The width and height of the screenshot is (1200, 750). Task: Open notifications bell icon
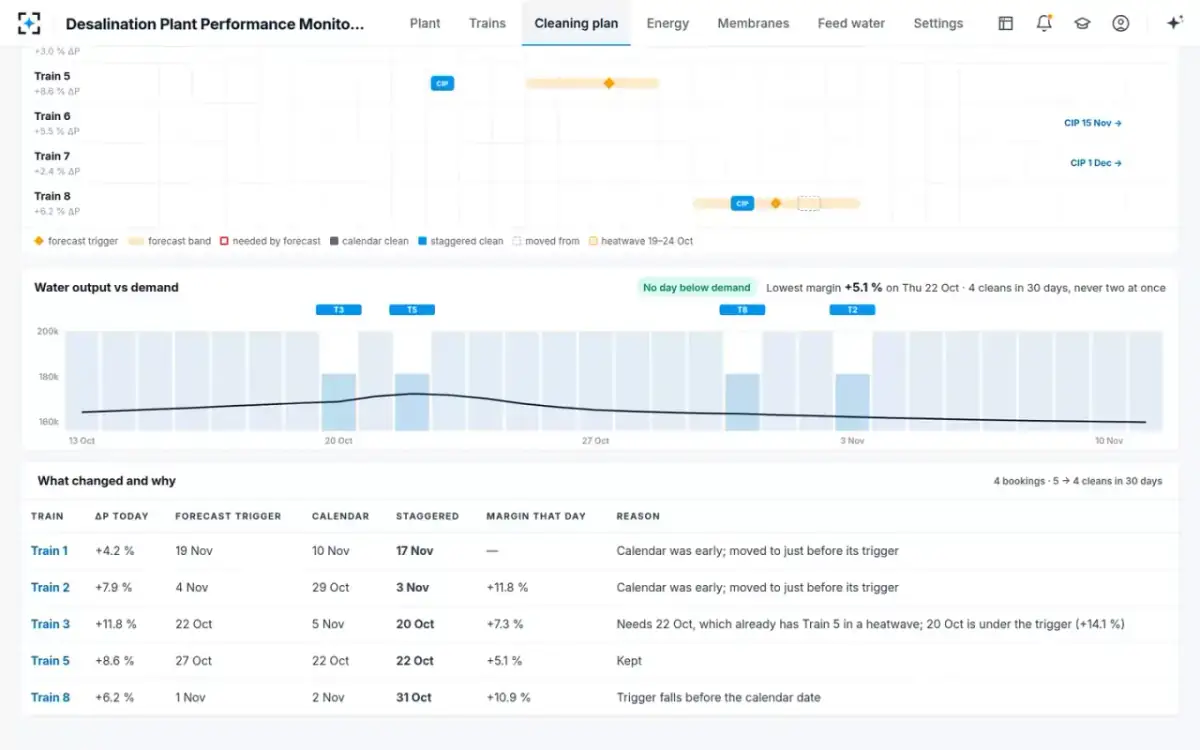point(1044,23)
